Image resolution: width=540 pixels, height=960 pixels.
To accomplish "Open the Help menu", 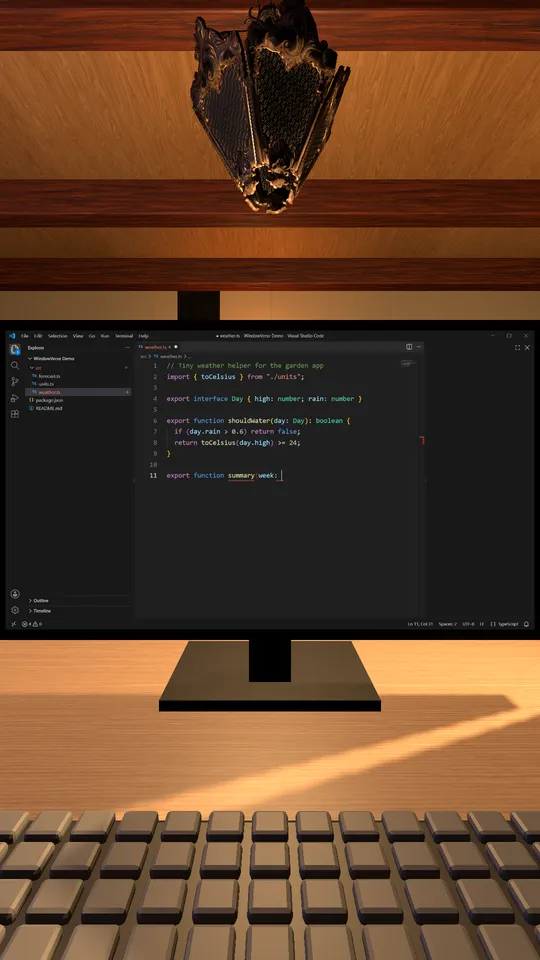I will [x=143, y=336].
